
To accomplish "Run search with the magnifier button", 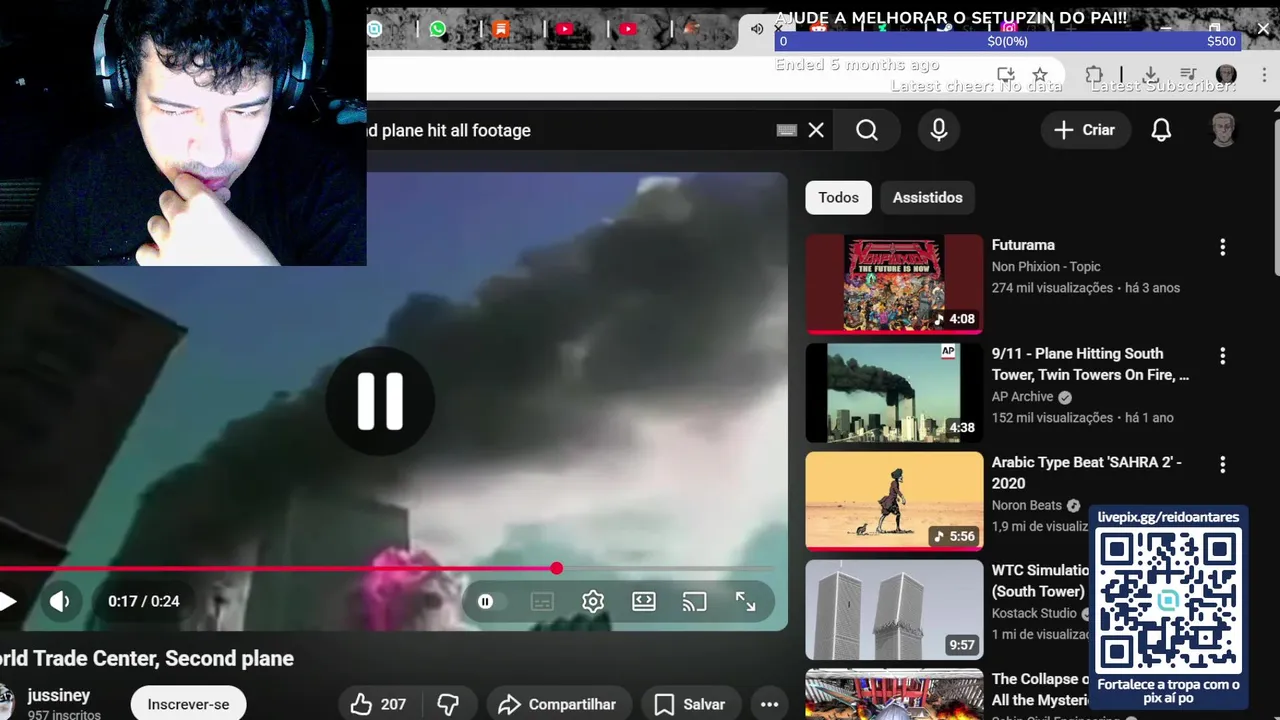I will [x=867, y=130].
